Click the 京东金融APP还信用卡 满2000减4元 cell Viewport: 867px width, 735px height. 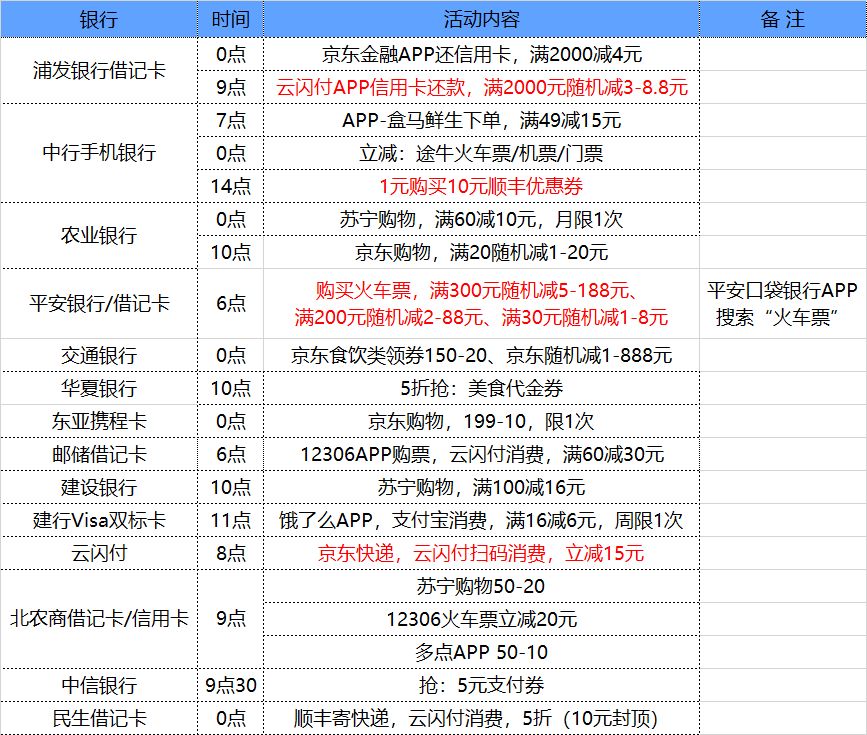482,54
